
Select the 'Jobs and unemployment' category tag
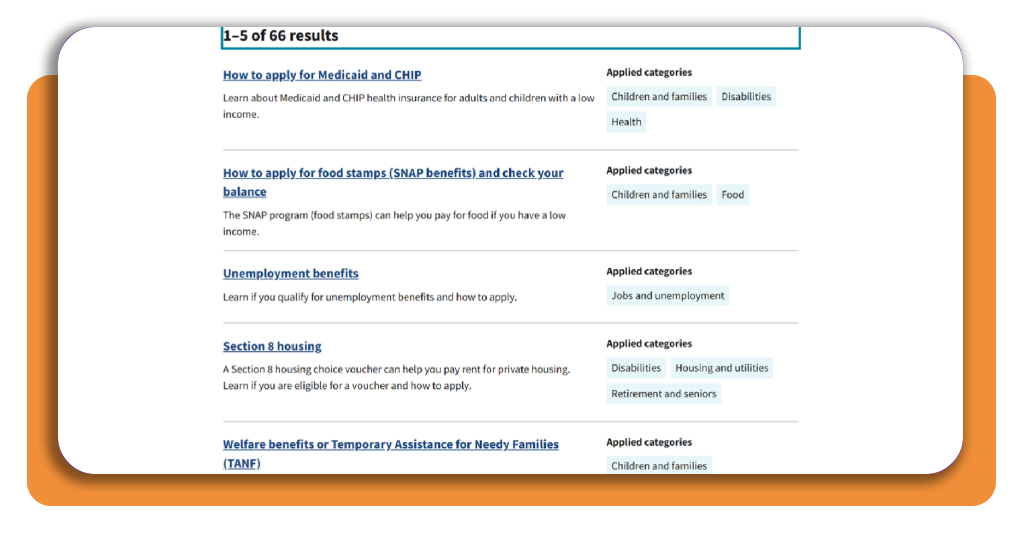667,296
